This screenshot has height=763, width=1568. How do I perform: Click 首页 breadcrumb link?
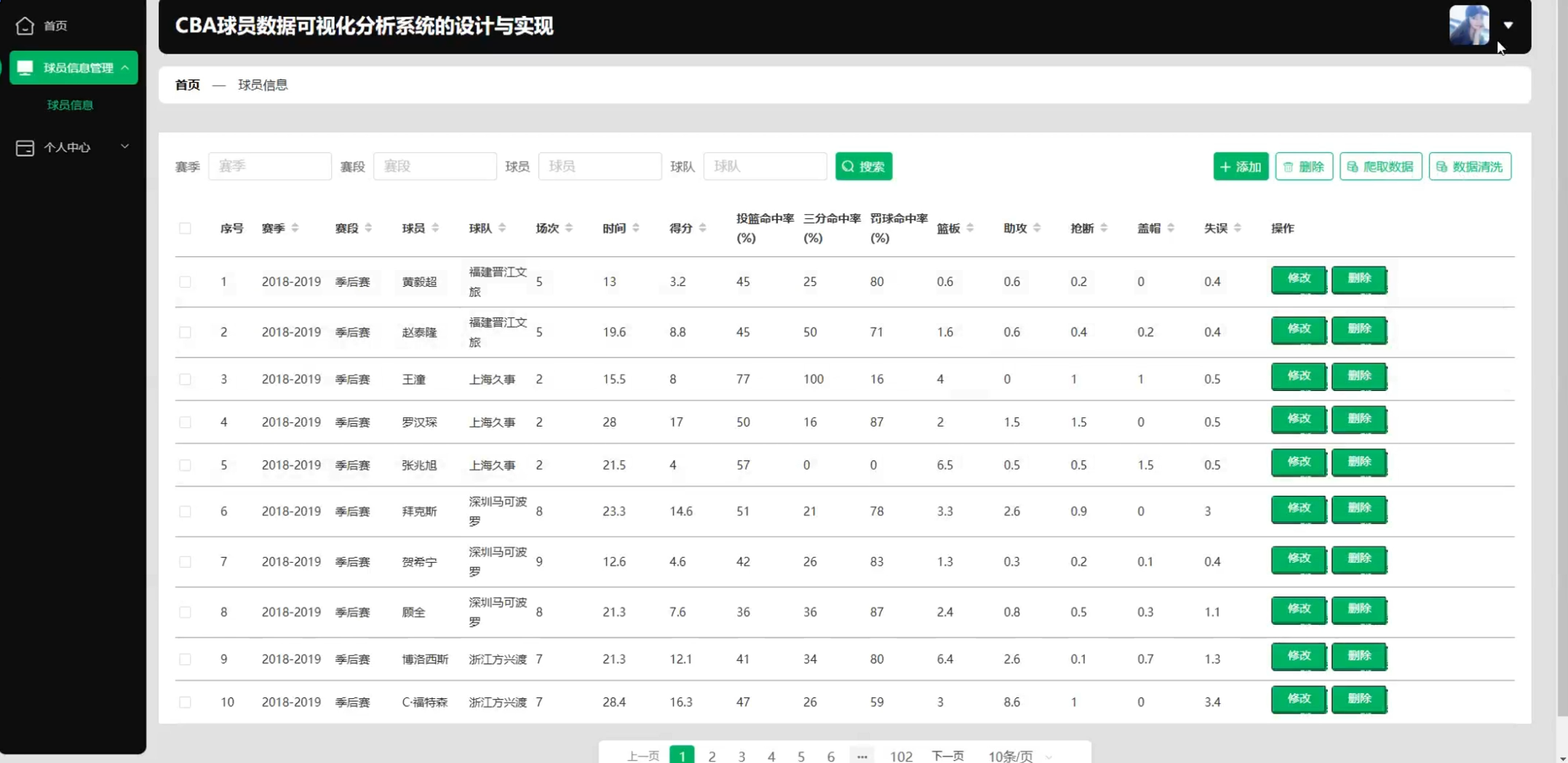pyautogui.click(x=188, y=84)
